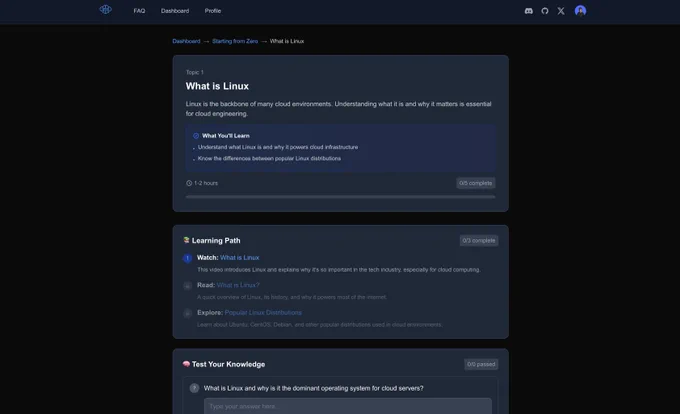Open the Watch: What is Linux video link
680x414 pixels.
click(x=239, y=258)
